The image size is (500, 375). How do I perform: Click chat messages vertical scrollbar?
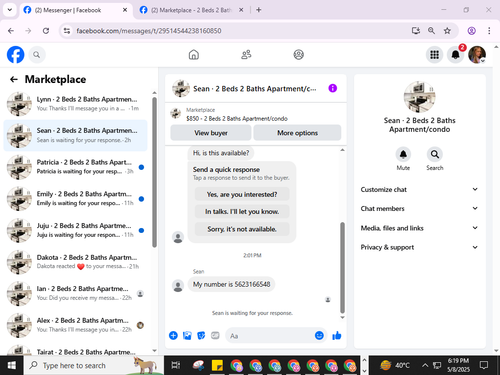coord(342,267)
